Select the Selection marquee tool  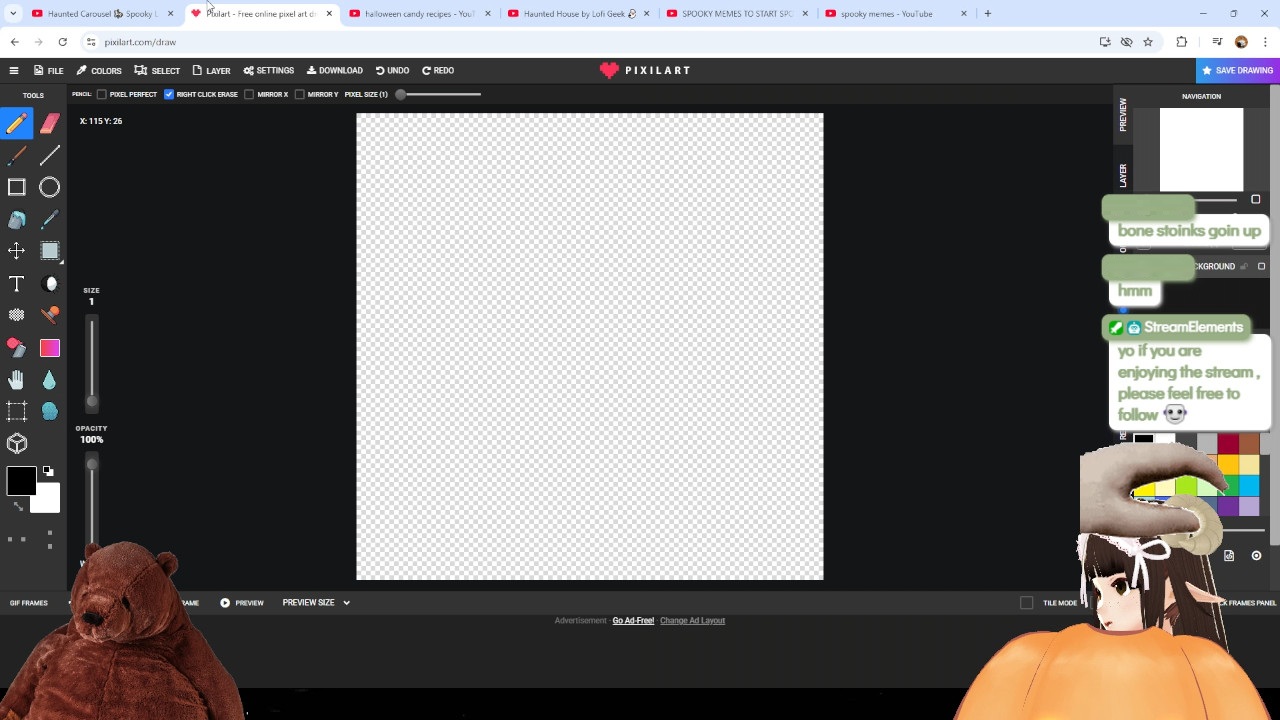tap(50, 251)
